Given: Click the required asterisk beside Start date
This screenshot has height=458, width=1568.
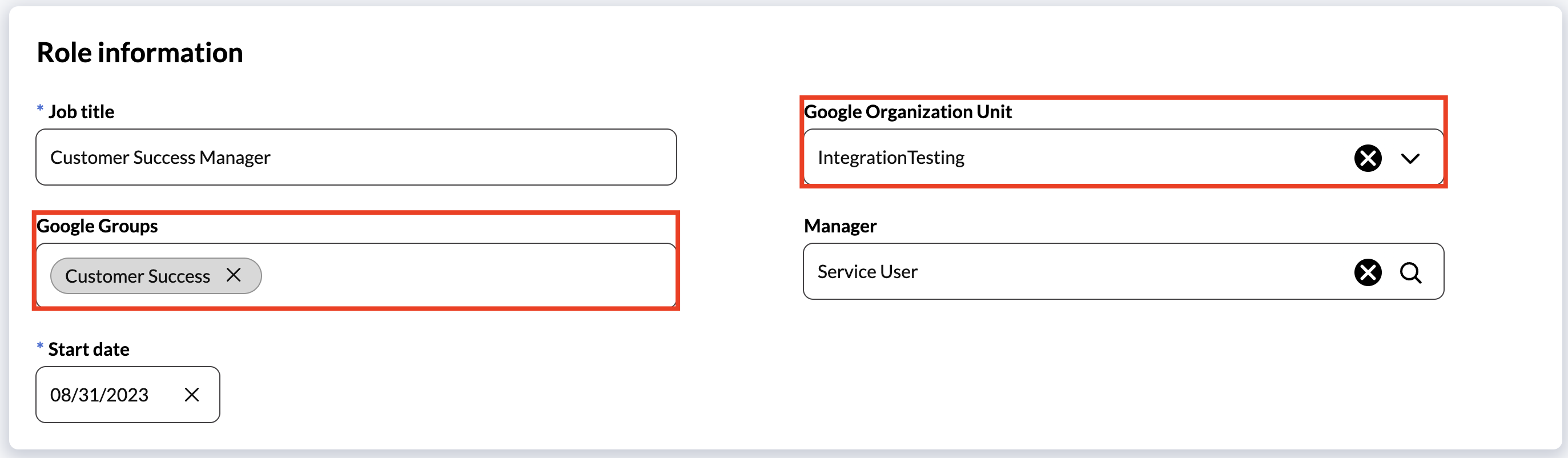Looking at the screenshot, I should [40, 347].
